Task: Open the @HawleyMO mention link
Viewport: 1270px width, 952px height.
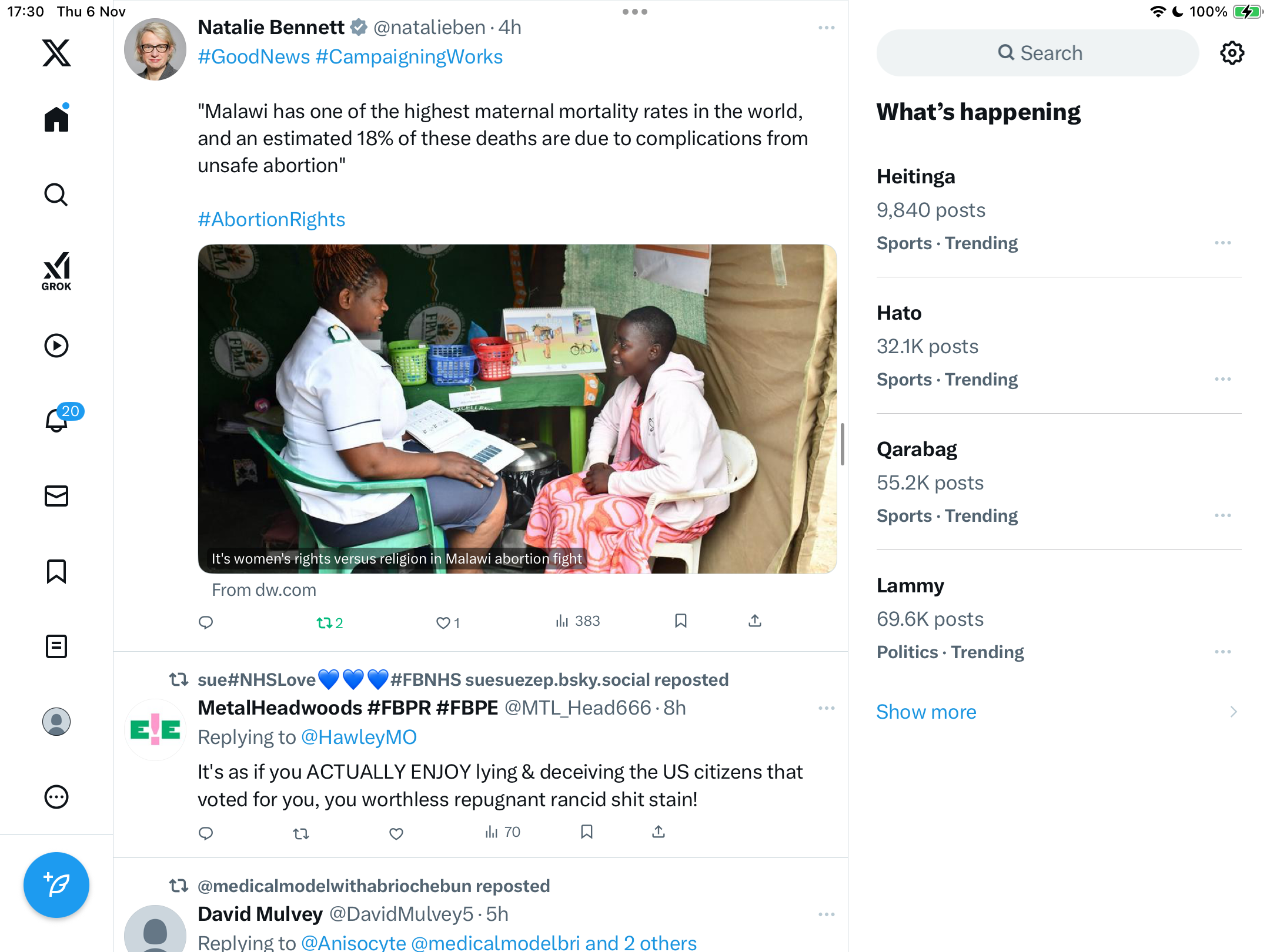Action: pyautogui.click(x=359, y=737)
